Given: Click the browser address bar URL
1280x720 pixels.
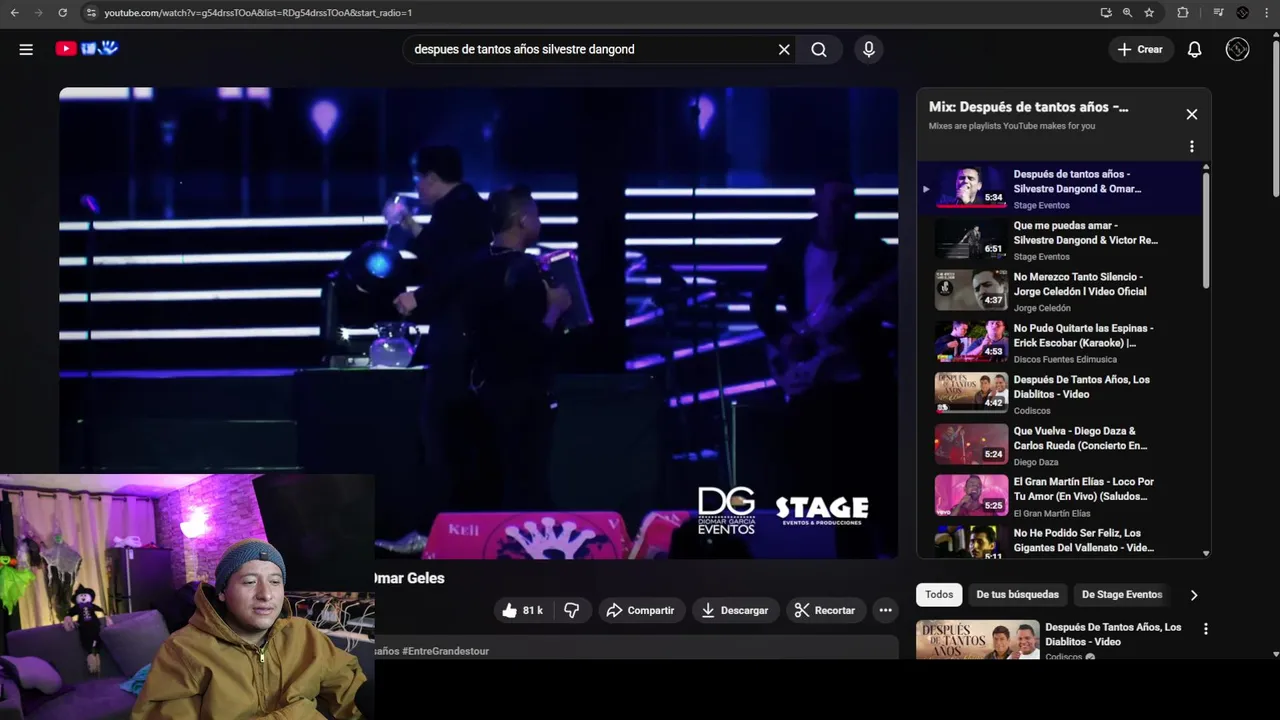Looking at the screenshot, I should click(258, 13).
